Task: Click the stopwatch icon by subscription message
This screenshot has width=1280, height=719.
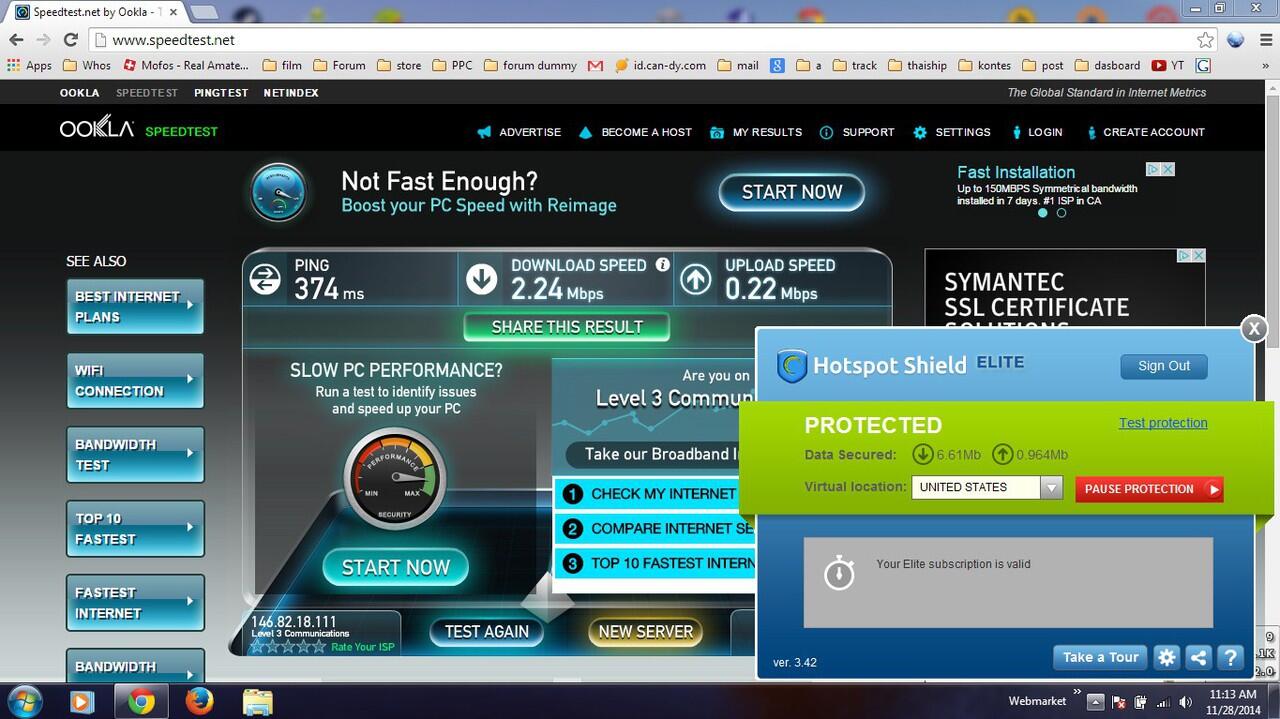Action: click(839, 573)
